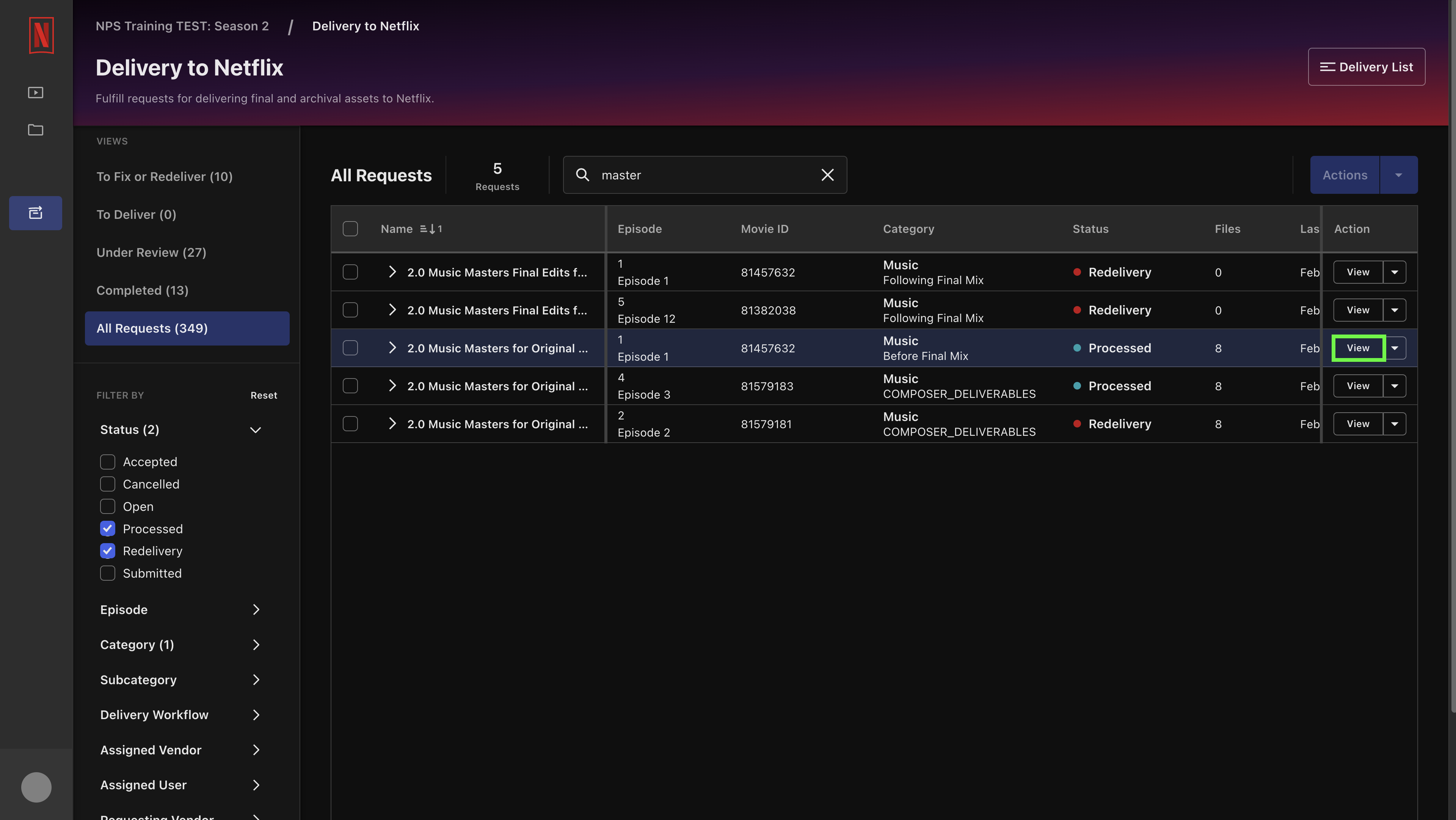The width and height of the screenshot is (1456, 820).
Task: Click the search magnifier icon
Action: pos(582,175)
